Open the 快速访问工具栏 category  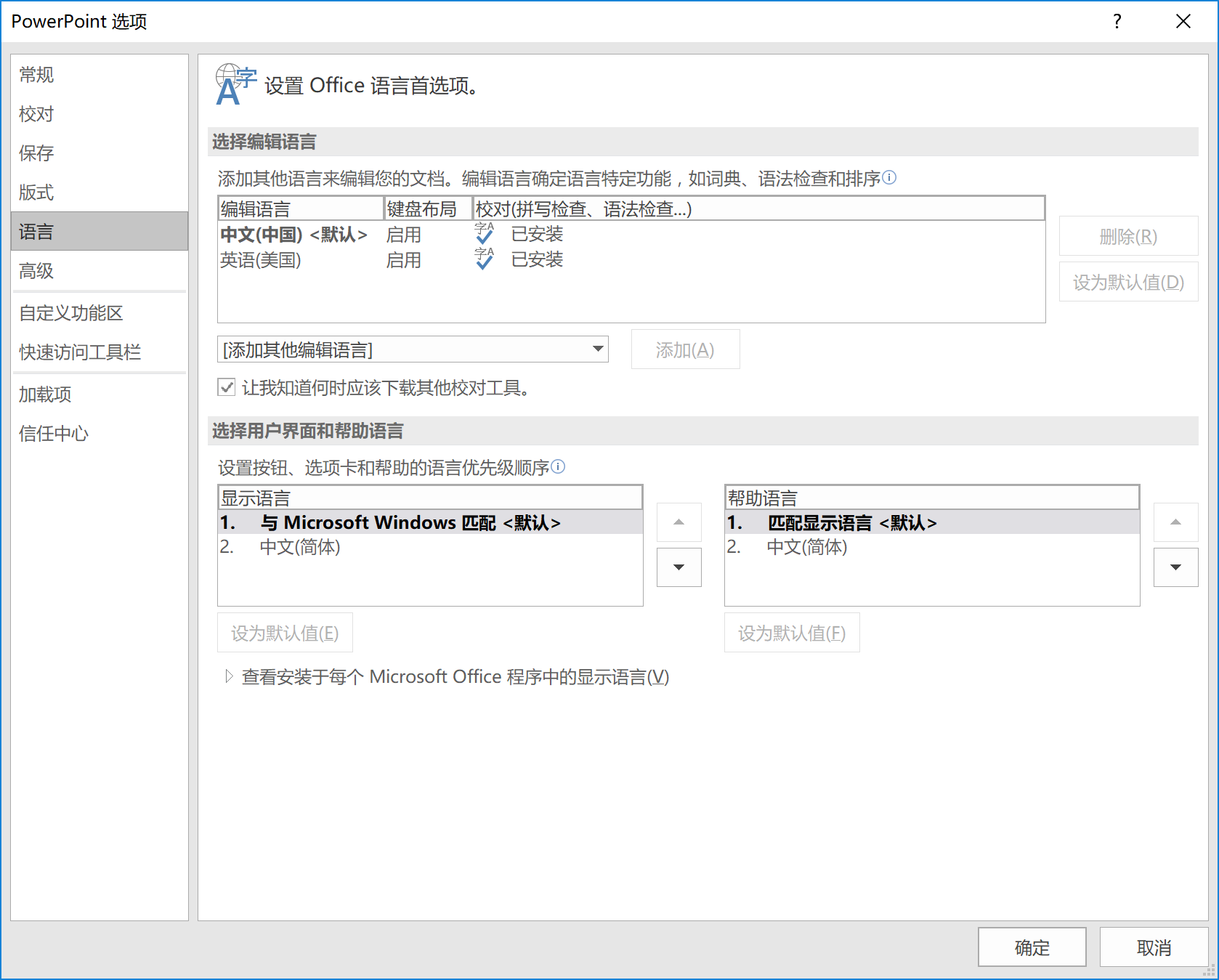tap(100, 352)
